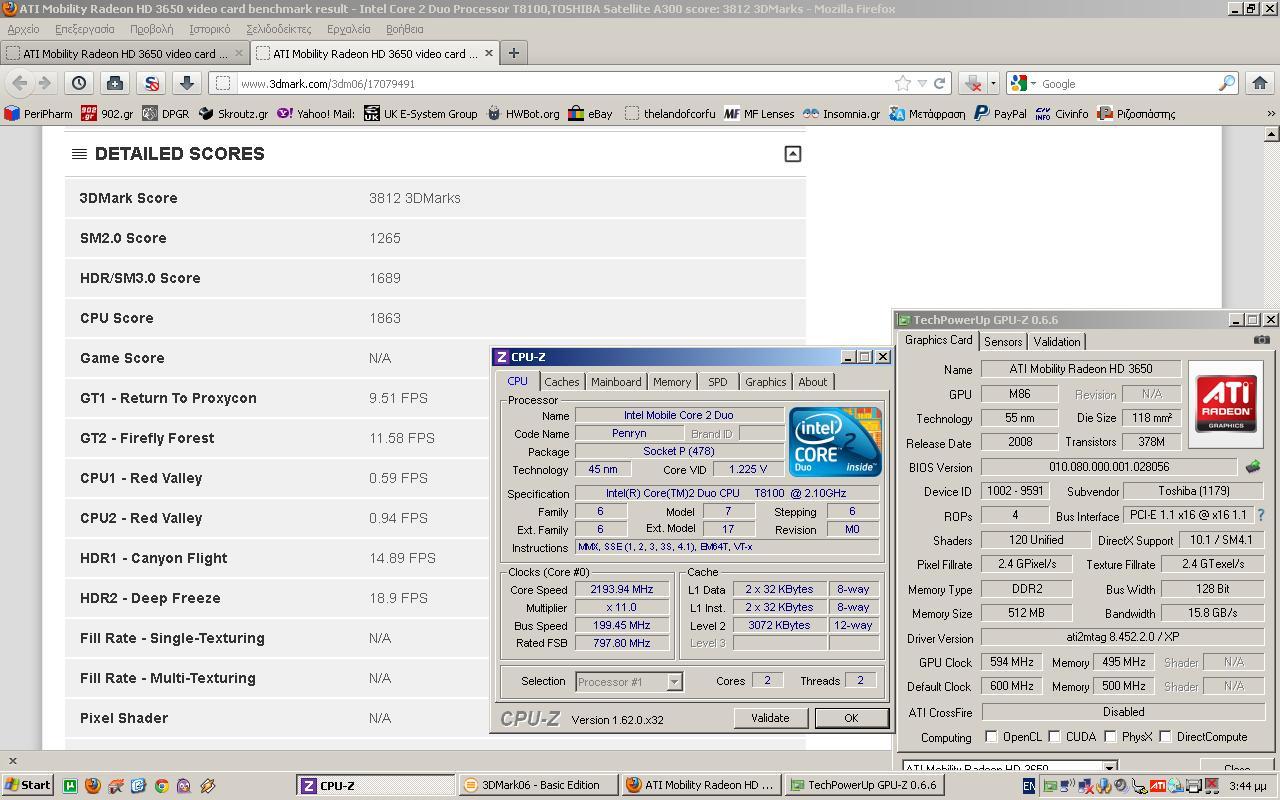
Task: Open the GPU selector dropdown in GPU-Z
Action: tap(1109, 768)
